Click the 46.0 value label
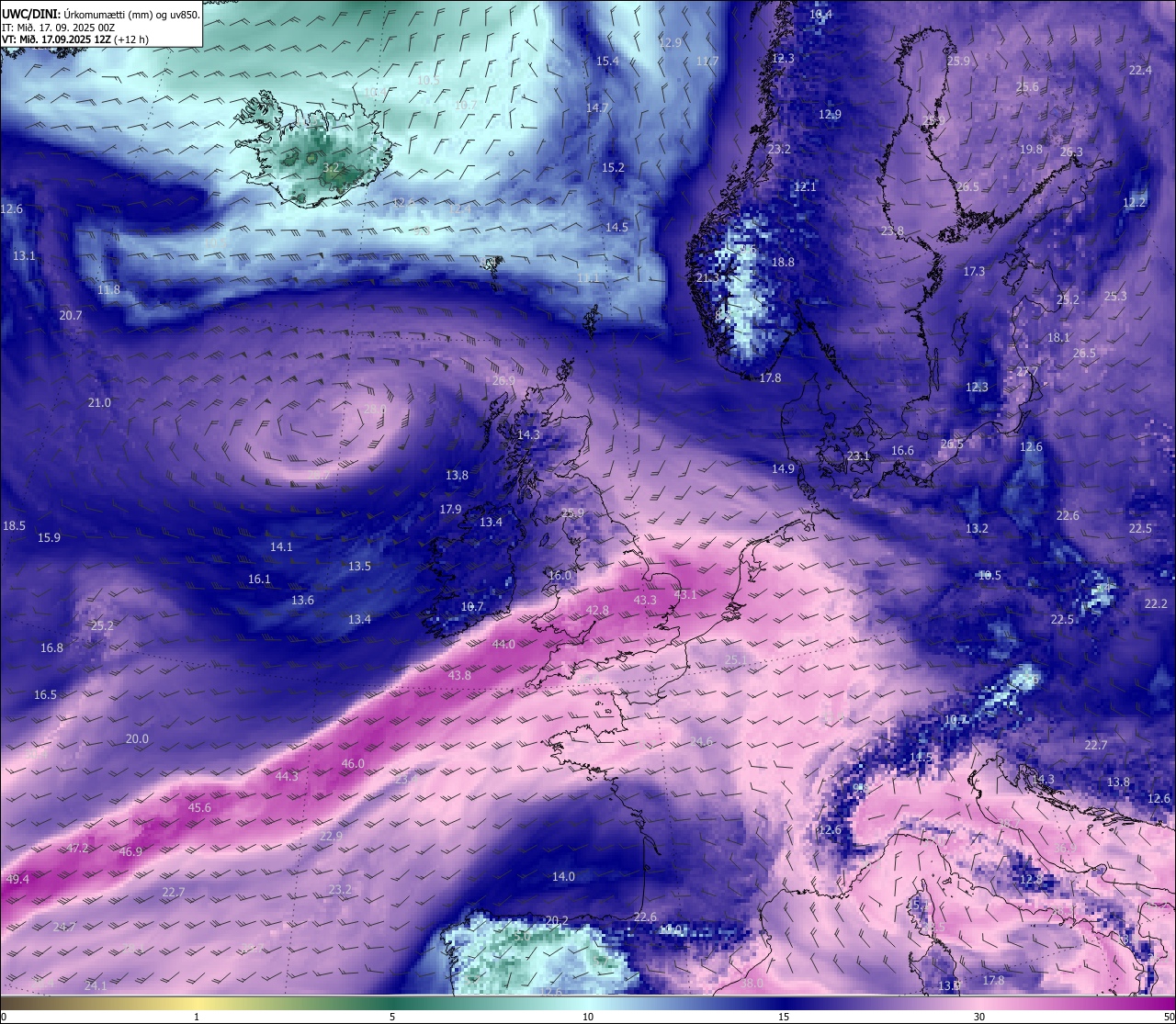 [x=353, y=763]
